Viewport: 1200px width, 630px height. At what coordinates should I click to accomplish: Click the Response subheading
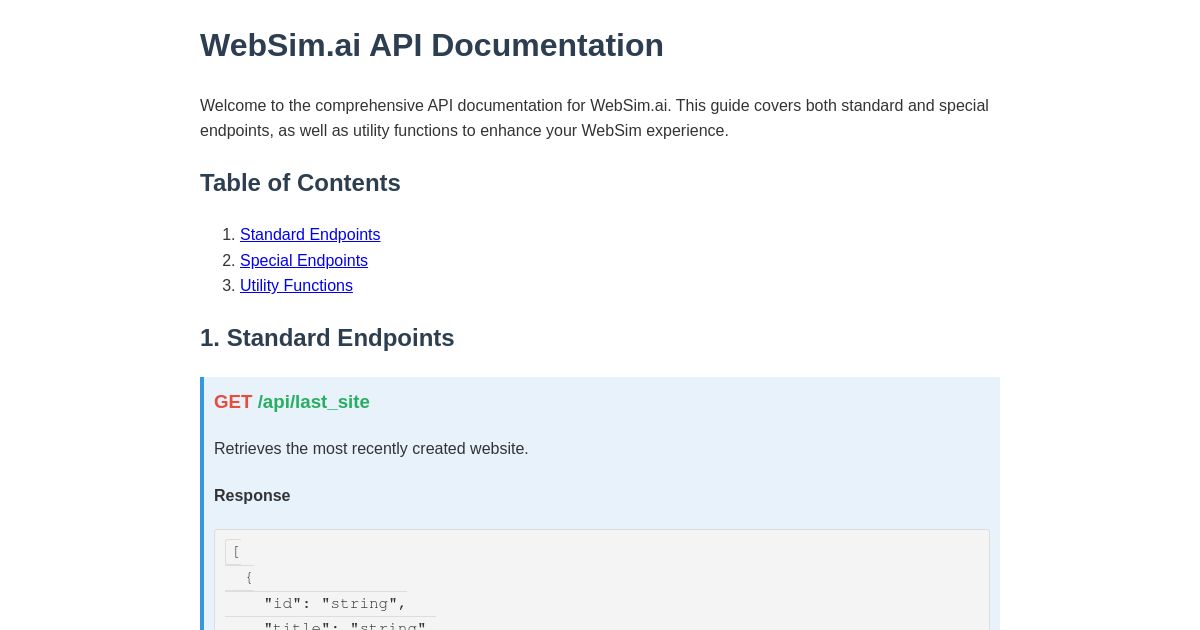[x=252, y=495]
